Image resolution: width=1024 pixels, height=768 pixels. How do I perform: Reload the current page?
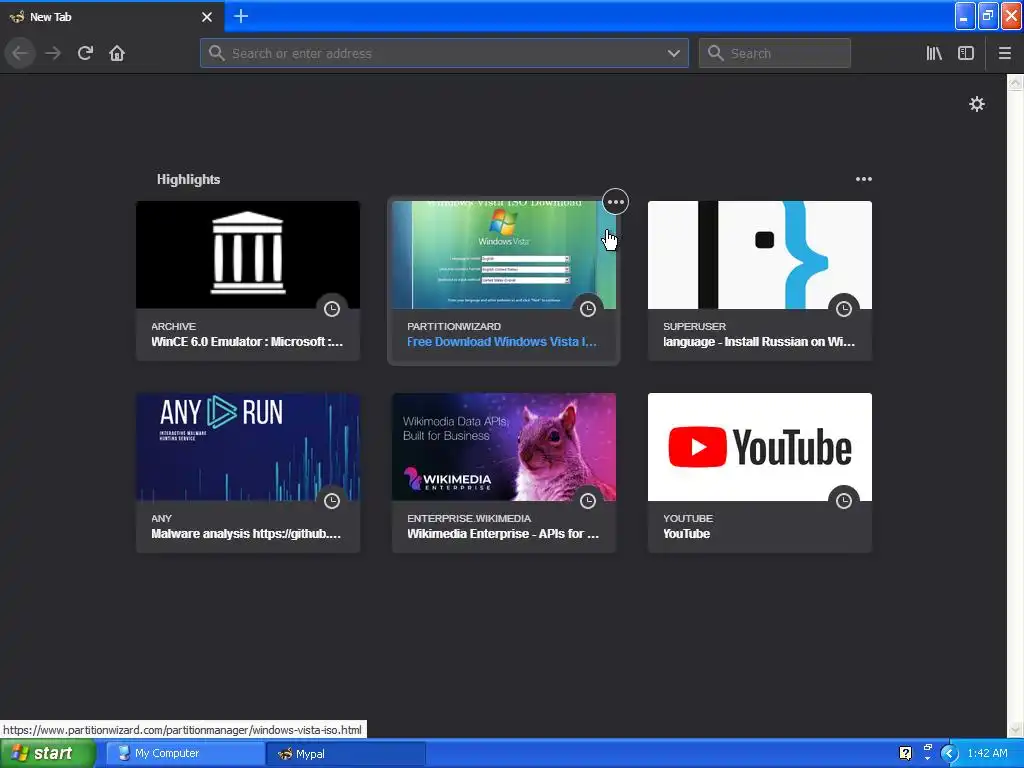(86, 53)
